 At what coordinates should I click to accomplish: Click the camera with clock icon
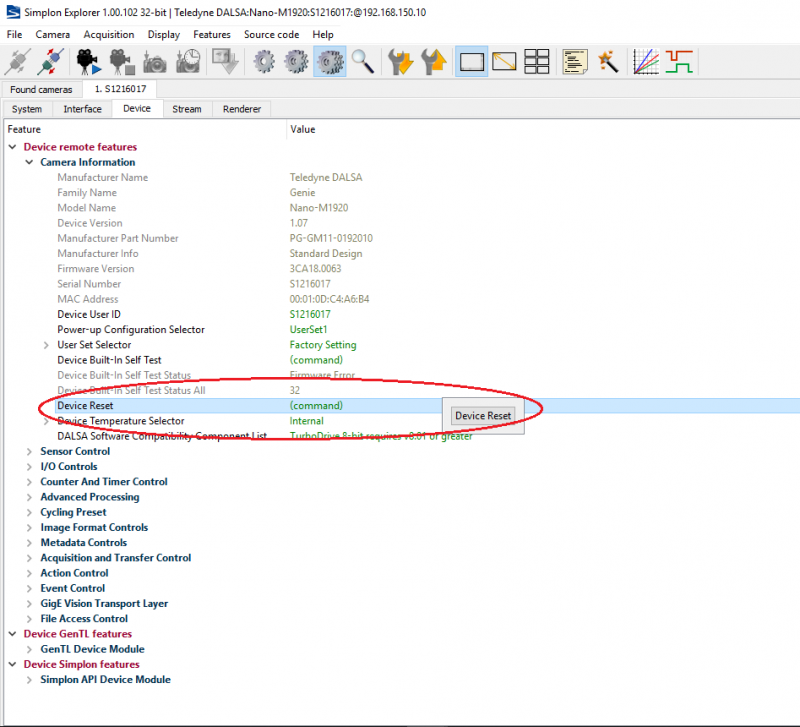188,62
